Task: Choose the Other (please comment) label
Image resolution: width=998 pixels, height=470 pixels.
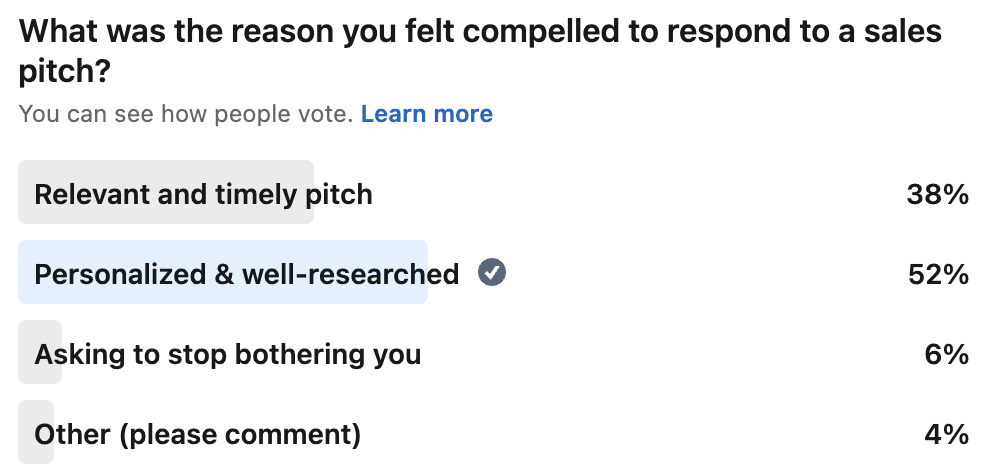Action: 197,434
